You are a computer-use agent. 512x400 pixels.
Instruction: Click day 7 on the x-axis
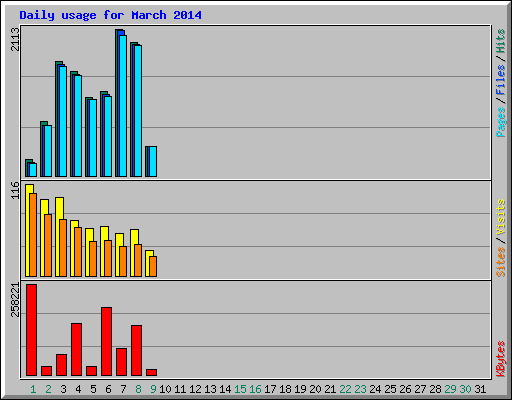point(123,389)
